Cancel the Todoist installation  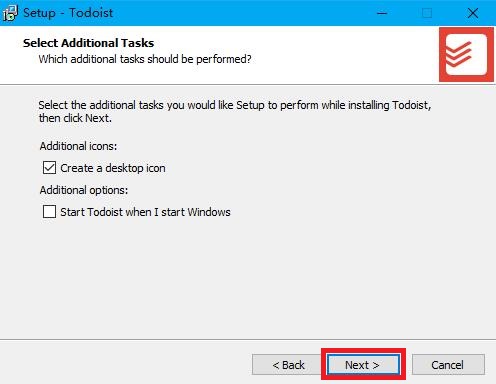(x=448, y=365)
